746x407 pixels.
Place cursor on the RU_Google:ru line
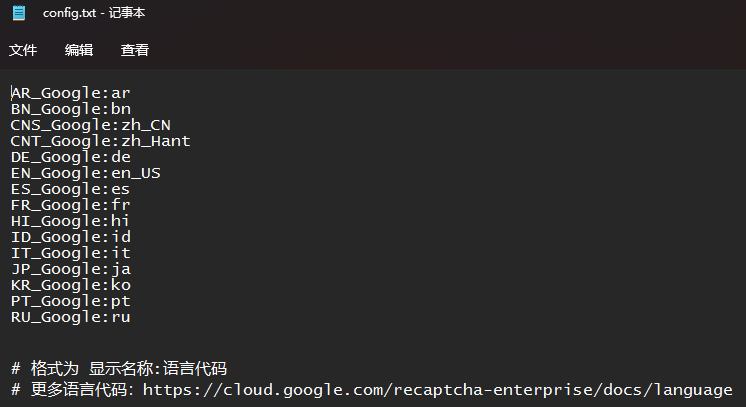click(70, 317)
